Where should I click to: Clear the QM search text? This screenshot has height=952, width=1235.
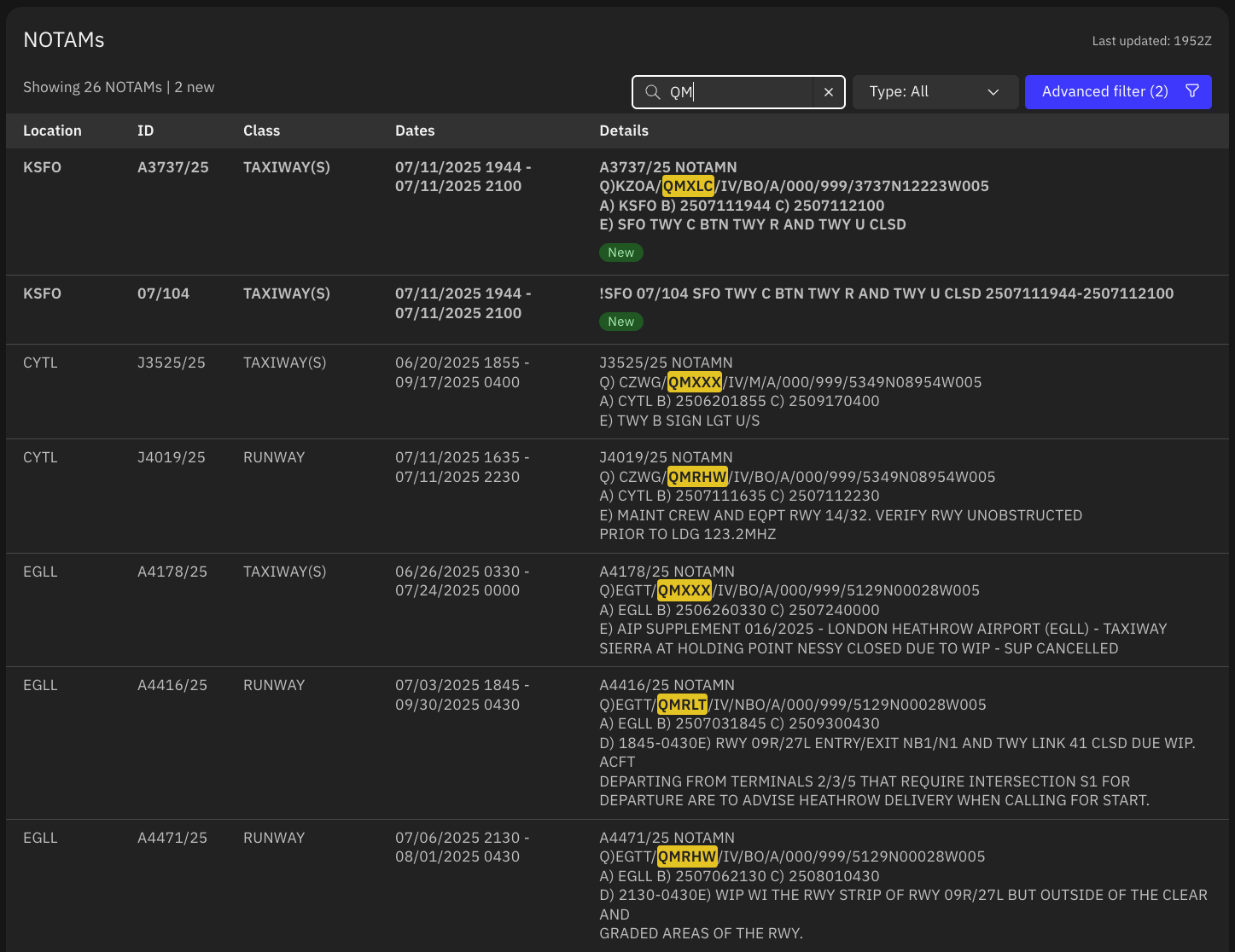(x=828, y=92)
